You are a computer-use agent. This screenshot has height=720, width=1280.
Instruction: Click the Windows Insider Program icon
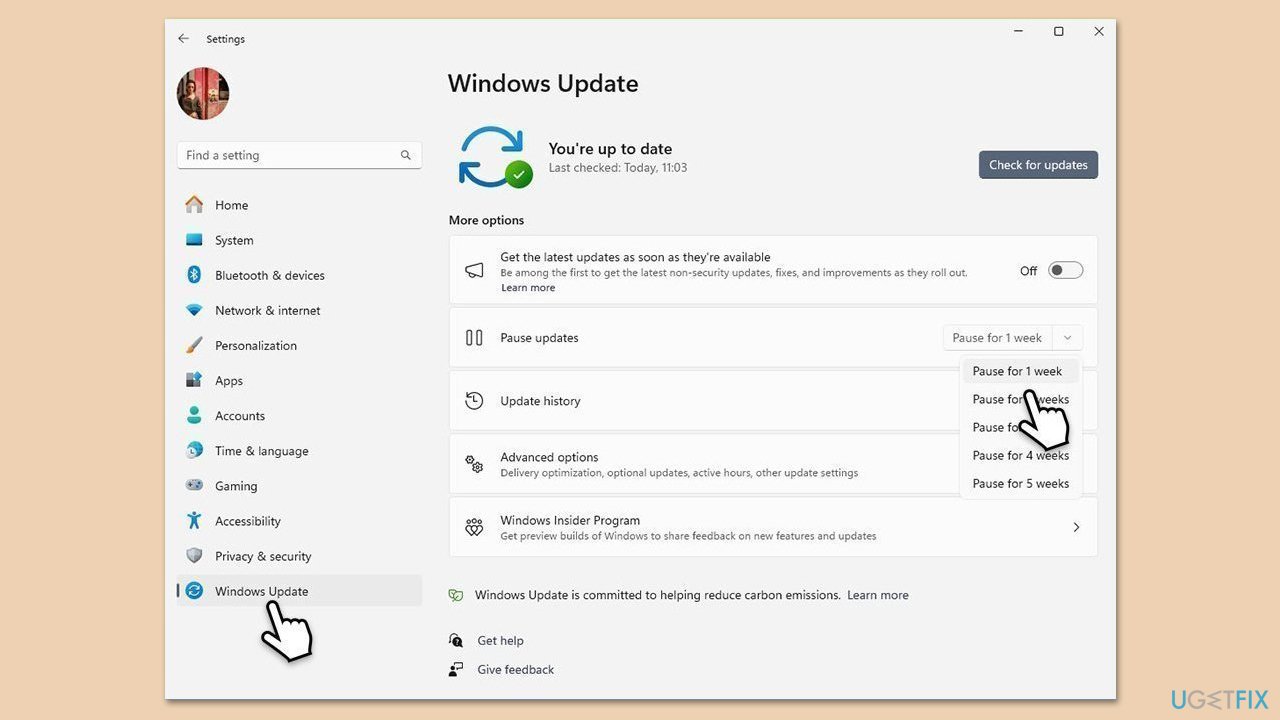[474, 527]
